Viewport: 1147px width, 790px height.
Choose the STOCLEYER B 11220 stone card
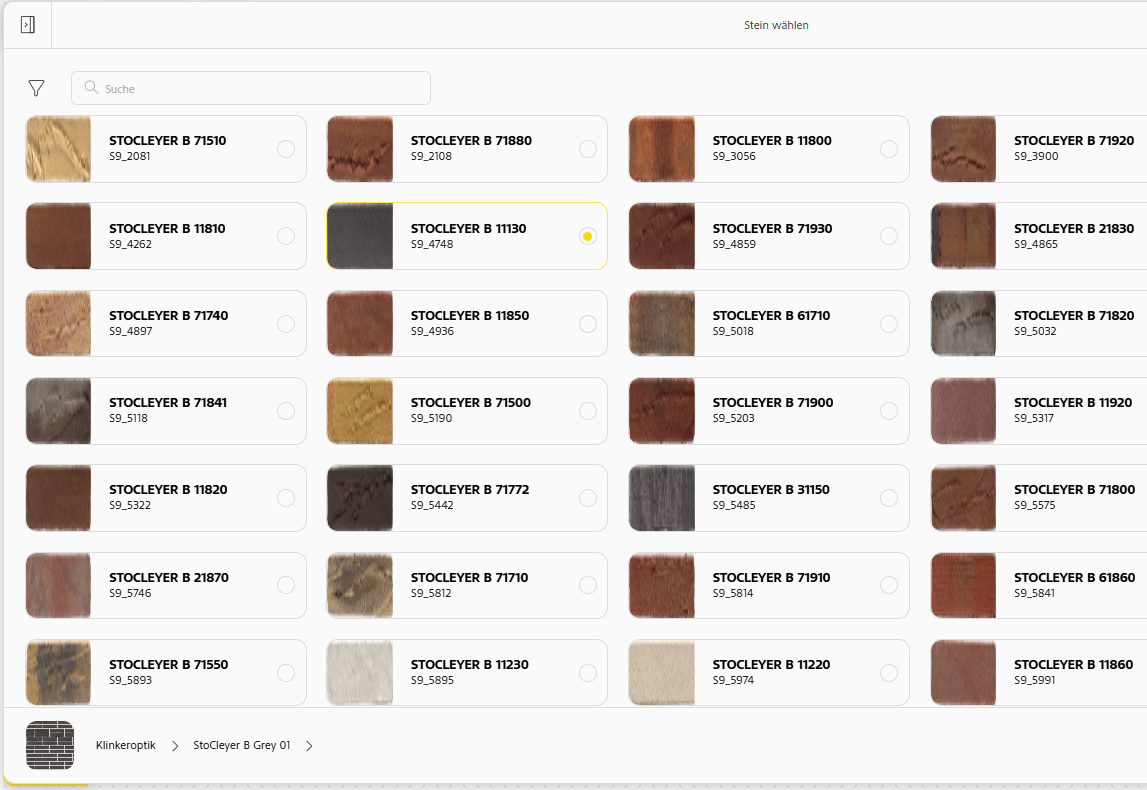click(769, 673)
